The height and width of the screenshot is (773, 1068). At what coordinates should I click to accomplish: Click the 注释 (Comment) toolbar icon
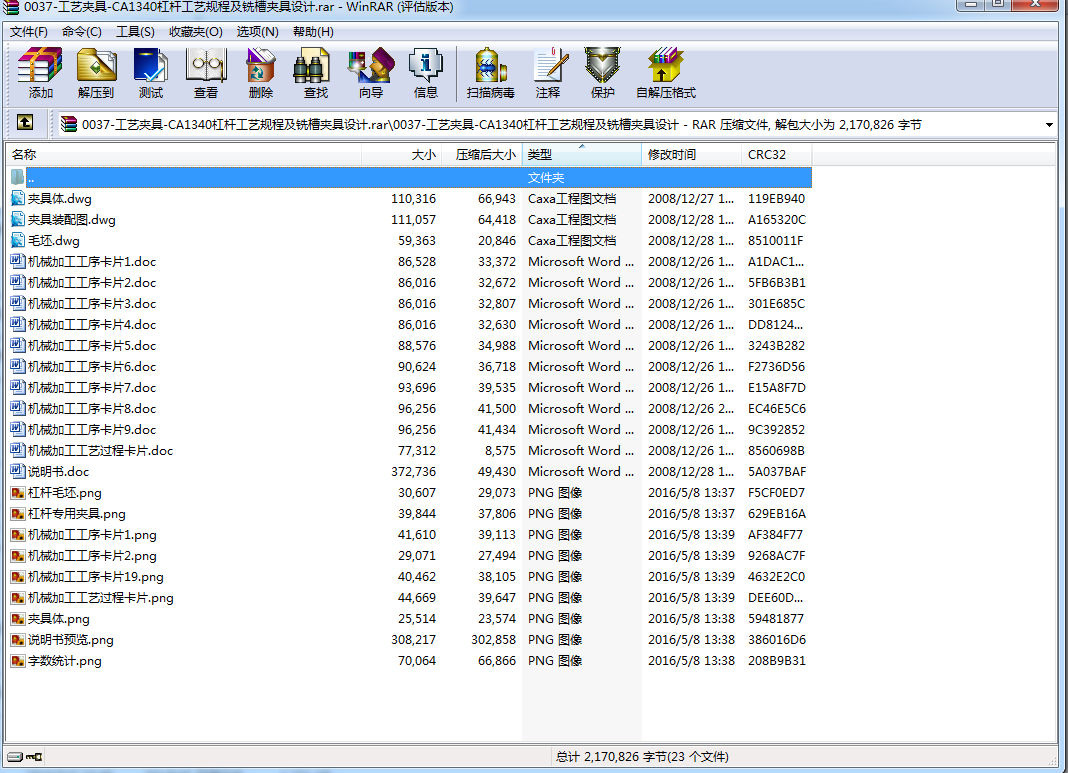550,65
